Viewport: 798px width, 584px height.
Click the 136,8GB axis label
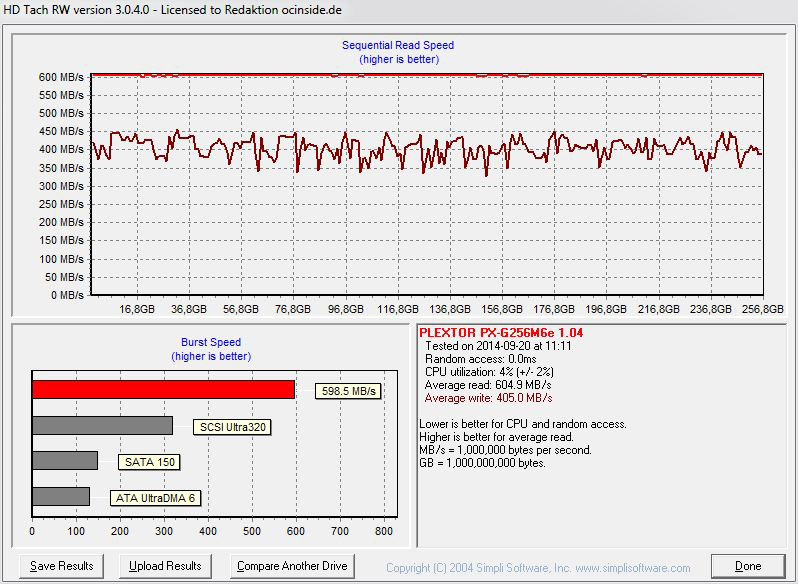click(450, 309)
